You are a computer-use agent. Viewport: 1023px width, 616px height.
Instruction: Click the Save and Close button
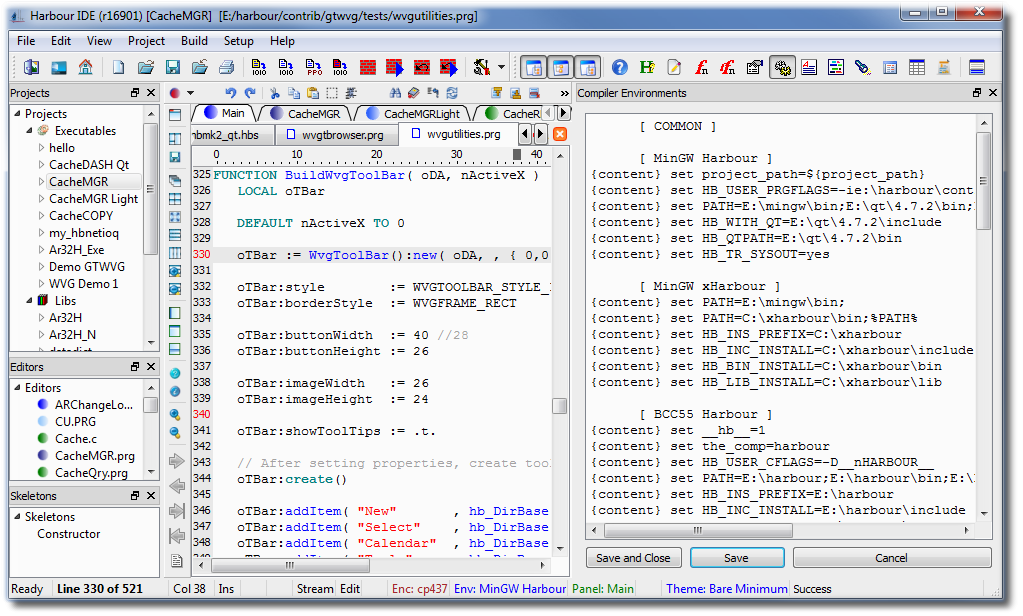(633, 558)
